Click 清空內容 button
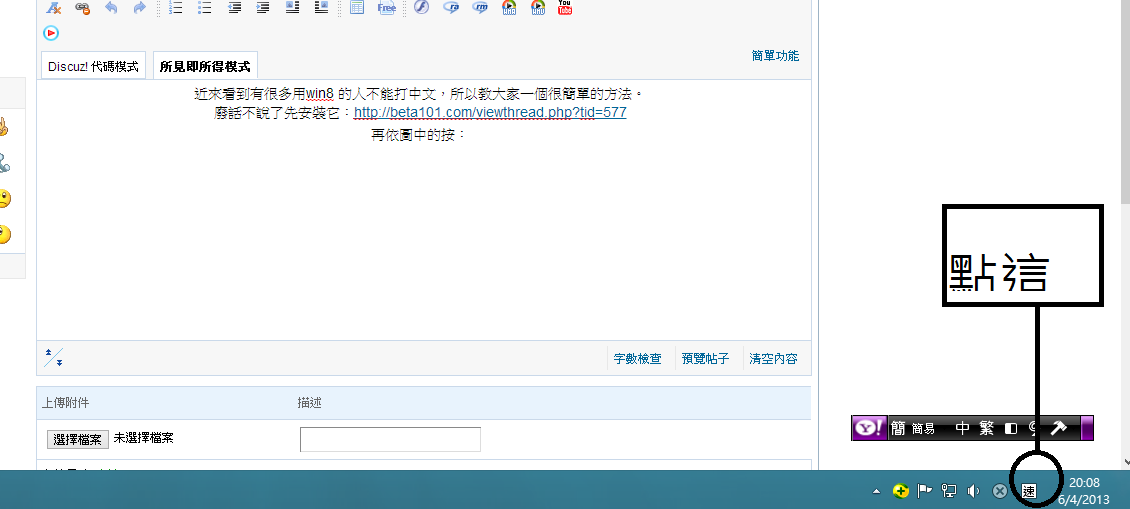Image resolution: width=1130 pixels, height=509 pixels. coord(773,358)
